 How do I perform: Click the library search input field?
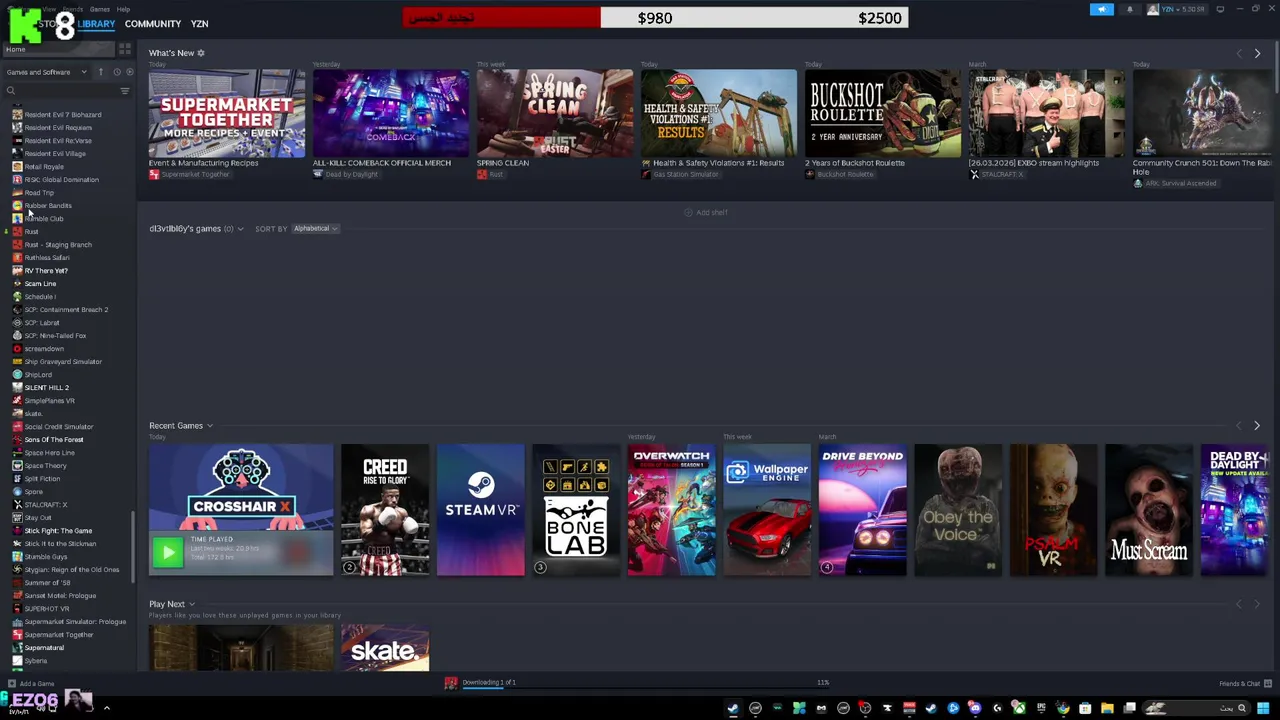[x=65, y=91]
